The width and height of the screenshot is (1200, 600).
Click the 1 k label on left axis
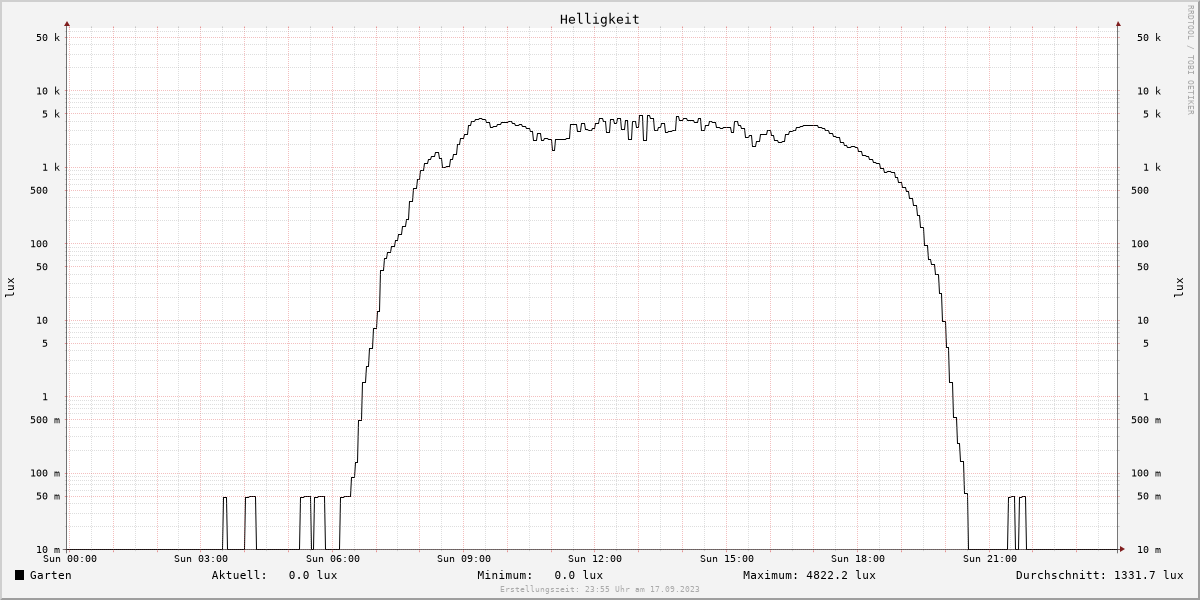tap(51, 167)
